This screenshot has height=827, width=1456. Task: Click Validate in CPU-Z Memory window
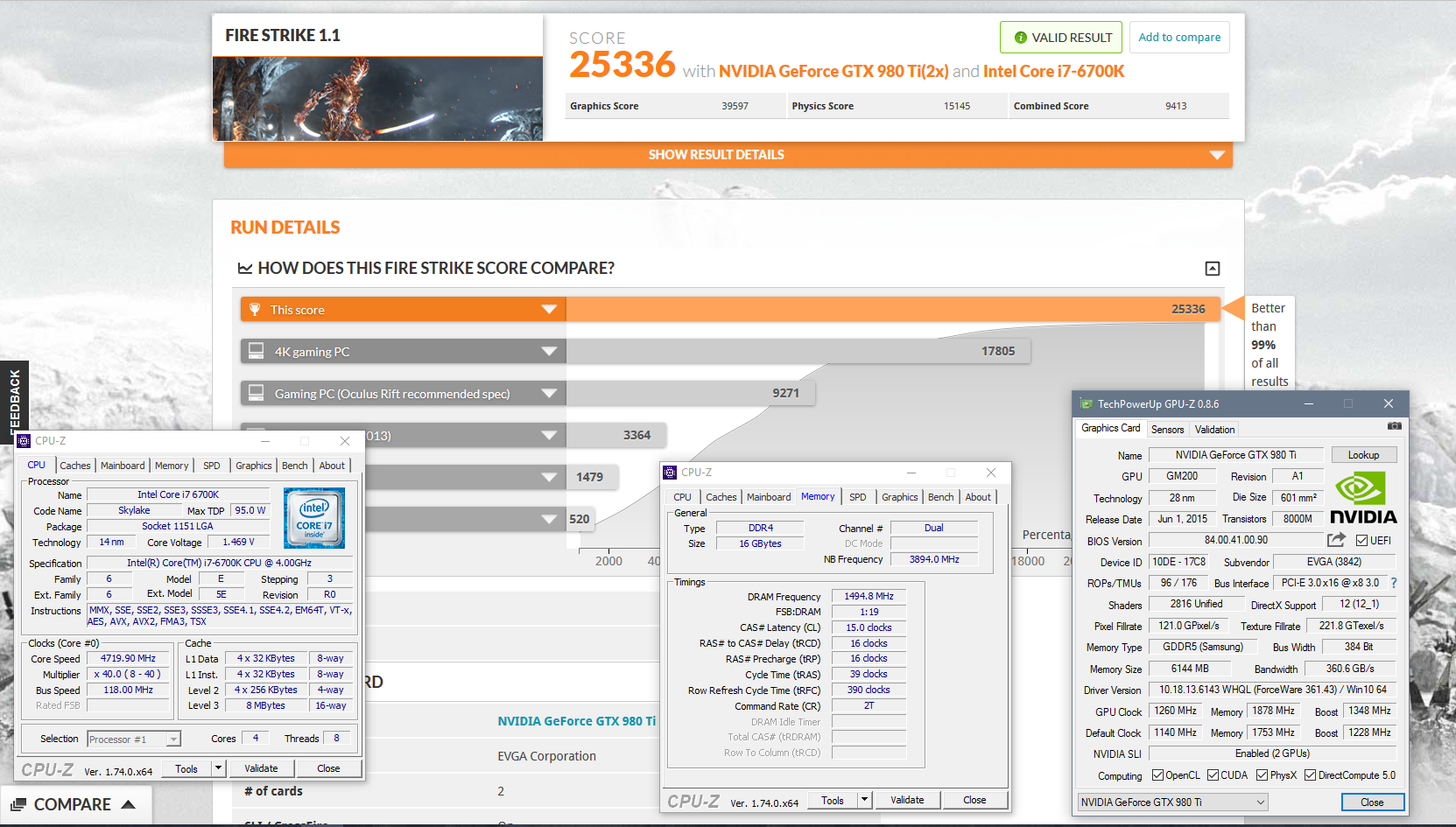tap(907, 800)
